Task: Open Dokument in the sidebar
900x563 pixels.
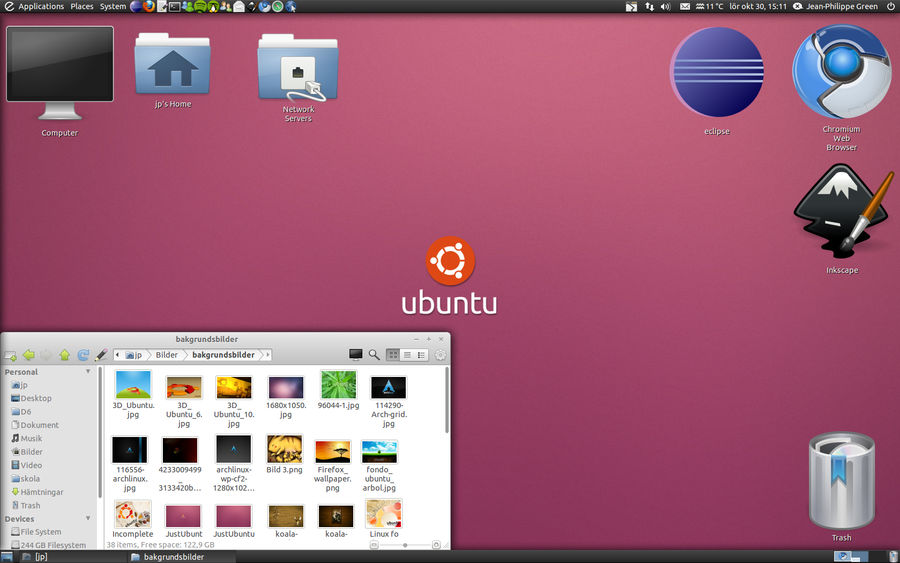Action: [35, 425]
